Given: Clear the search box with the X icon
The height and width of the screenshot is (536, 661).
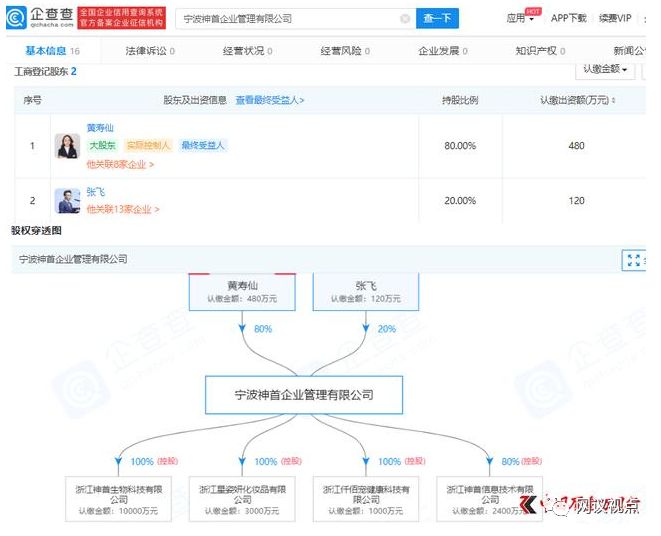Looking at the screenshot, I should coord(404,19).
